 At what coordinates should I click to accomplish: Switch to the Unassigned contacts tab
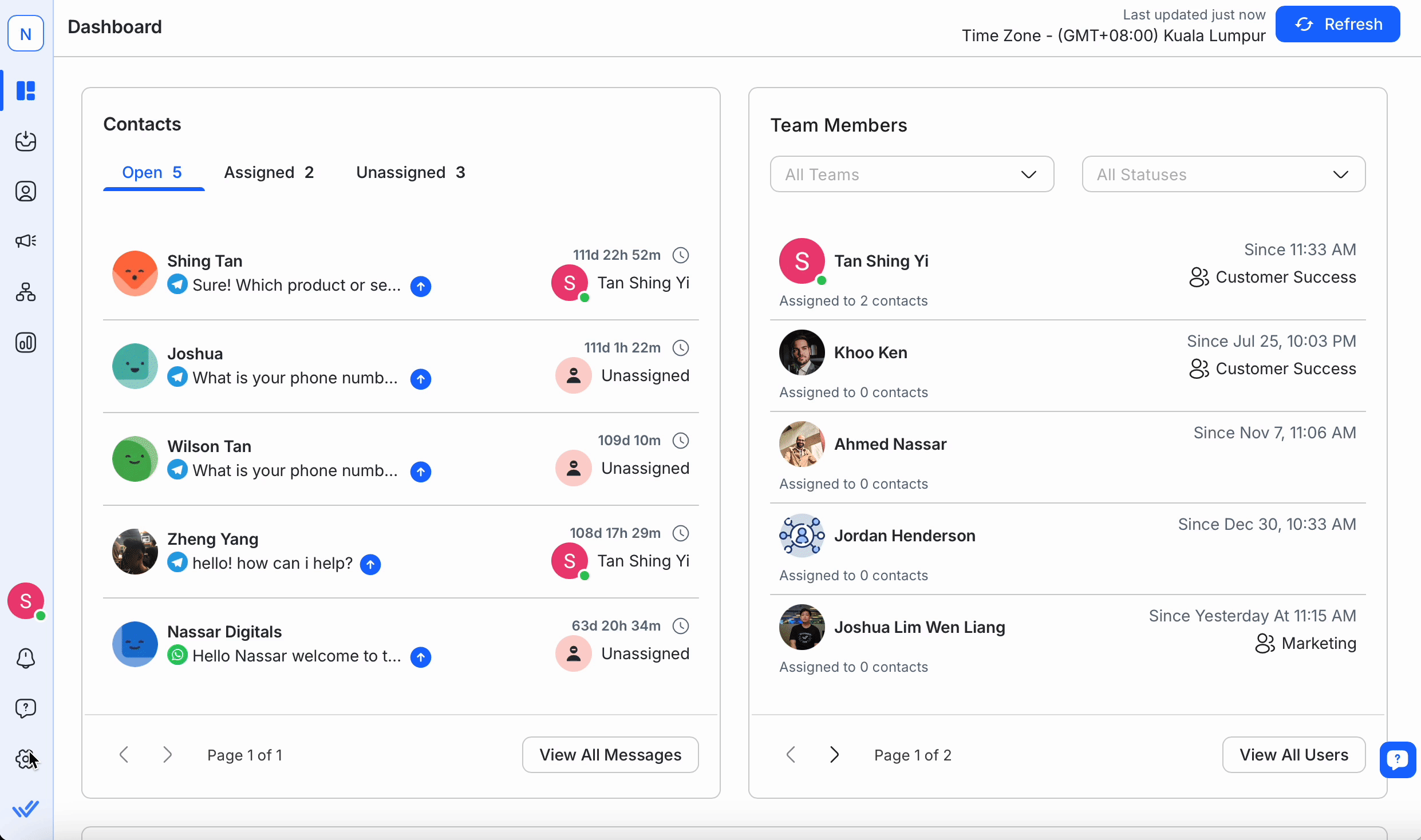point(410,172)
